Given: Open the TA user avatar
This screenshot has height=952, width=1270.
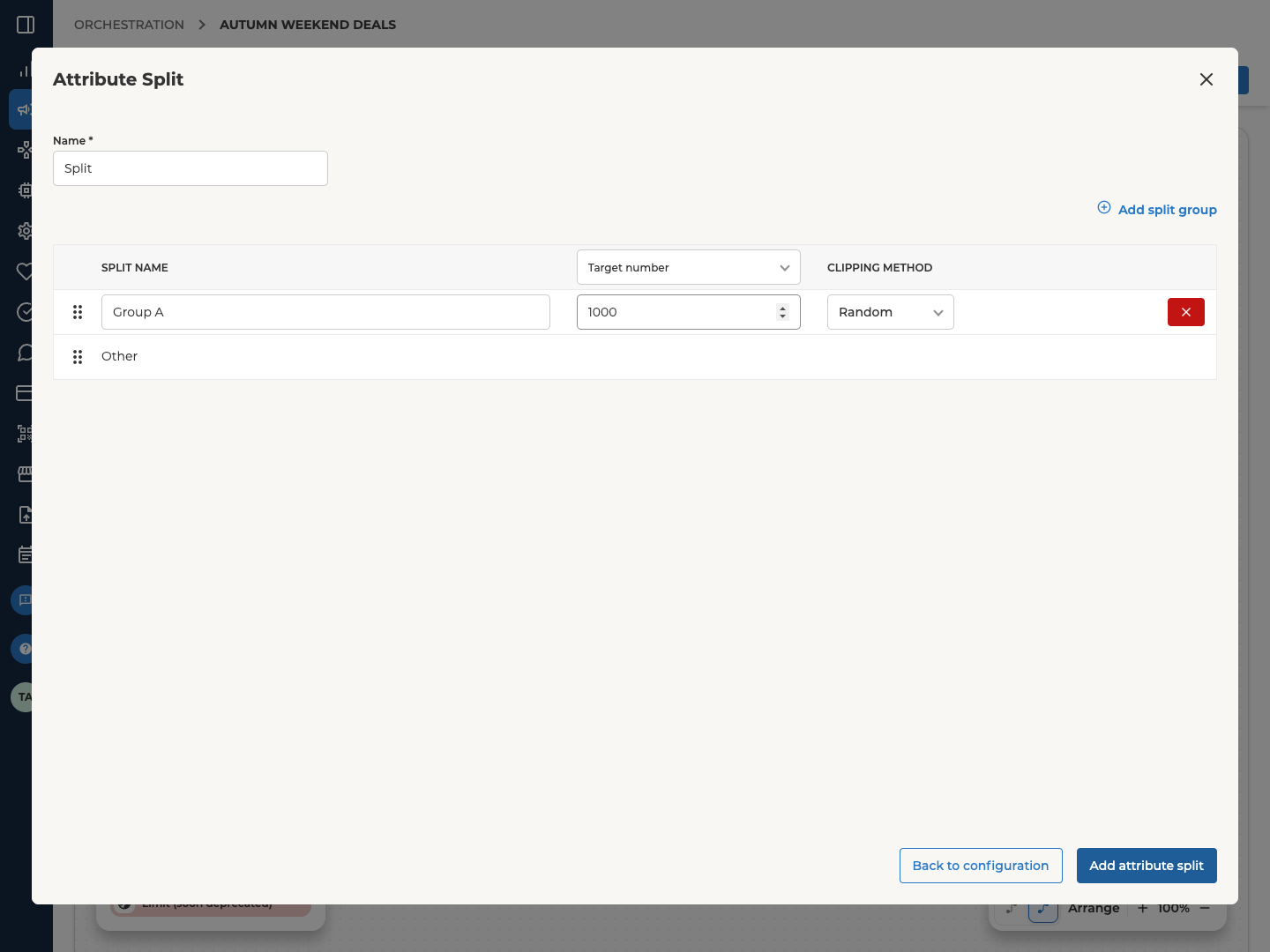Looking at the screenshot, I should coord(22,697).
